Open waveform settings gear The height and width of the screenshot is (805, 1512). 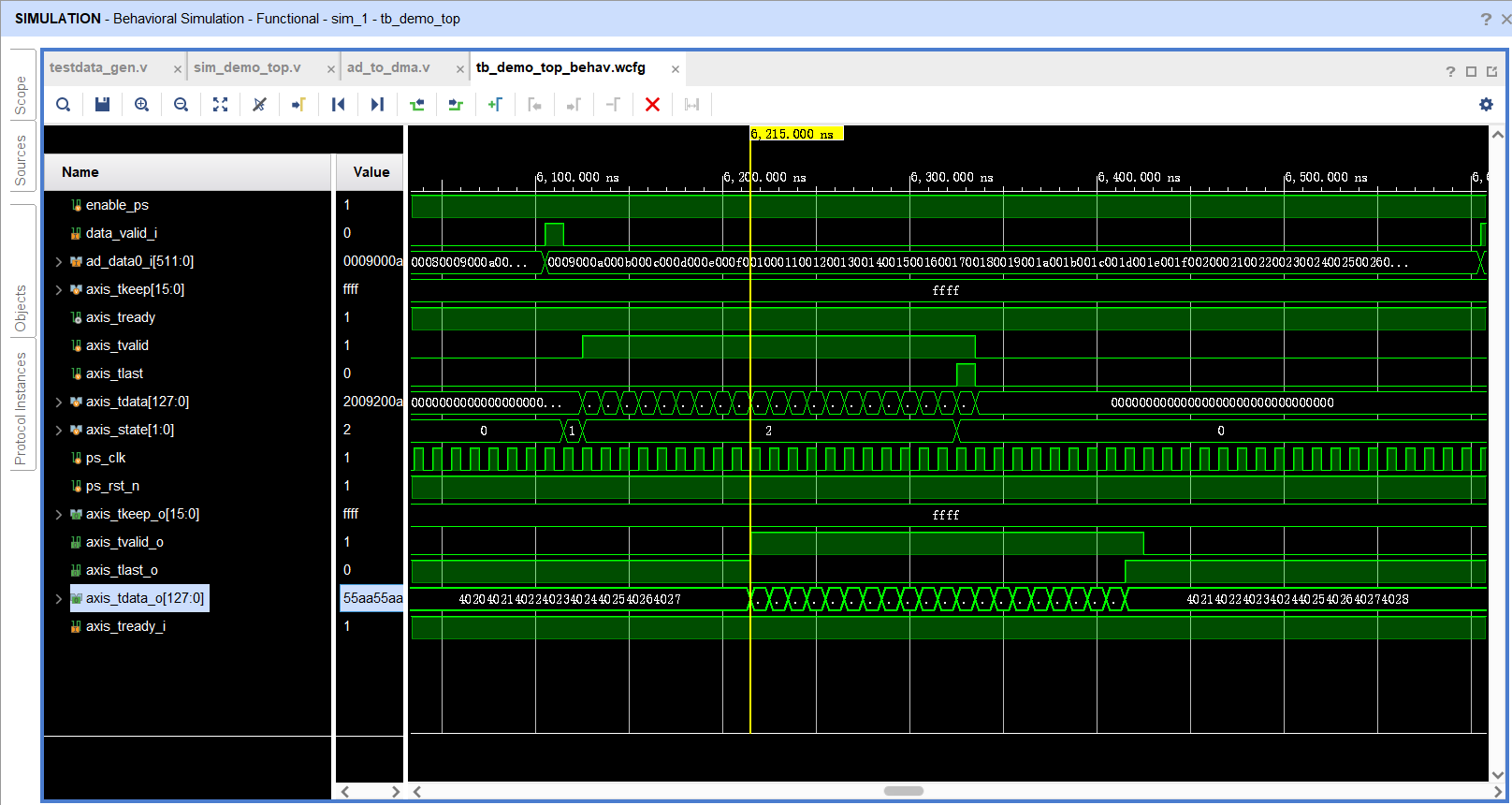(x=1486, y=105)
